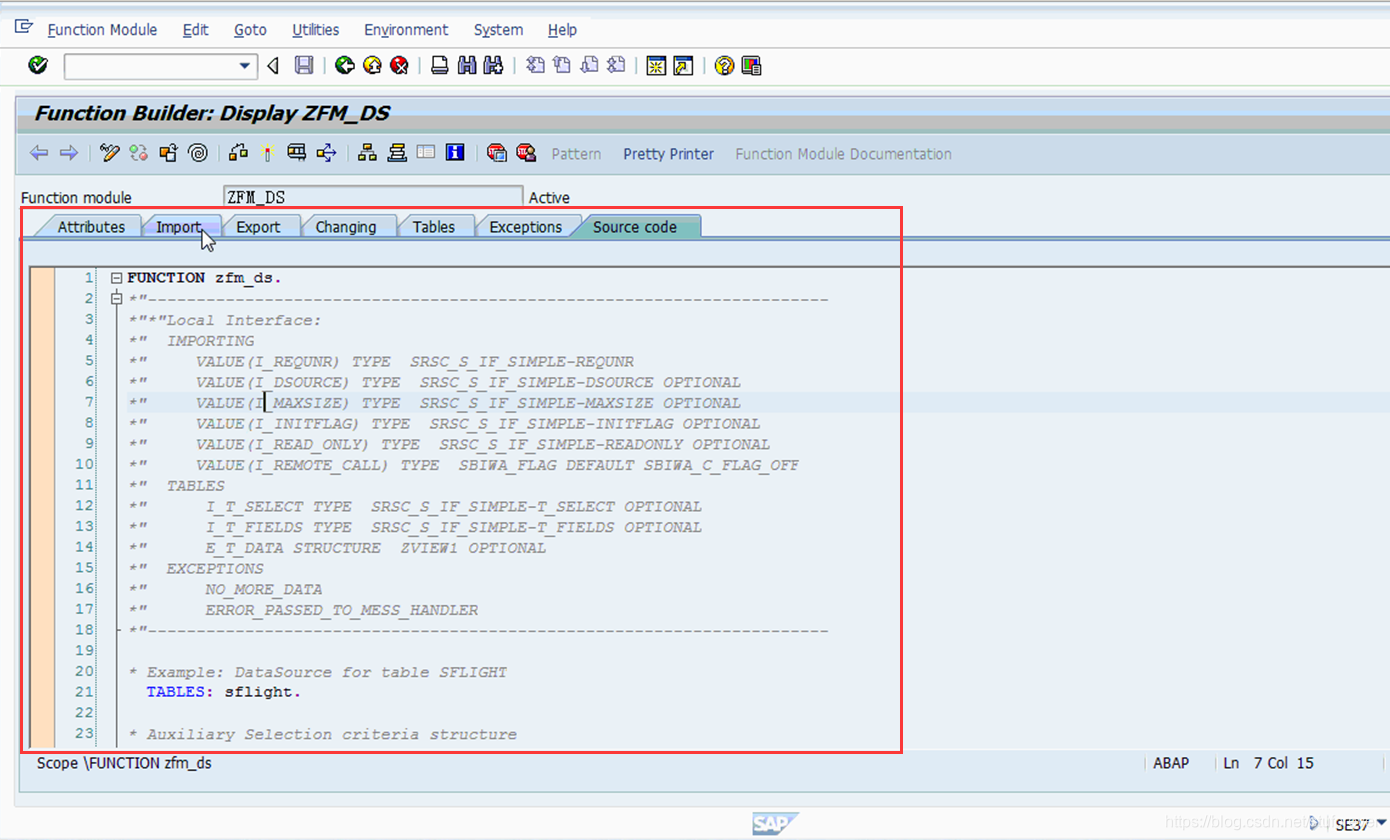
Task: Click the Last Page icon
Action: pyautogui.click(x=616, y=66)
